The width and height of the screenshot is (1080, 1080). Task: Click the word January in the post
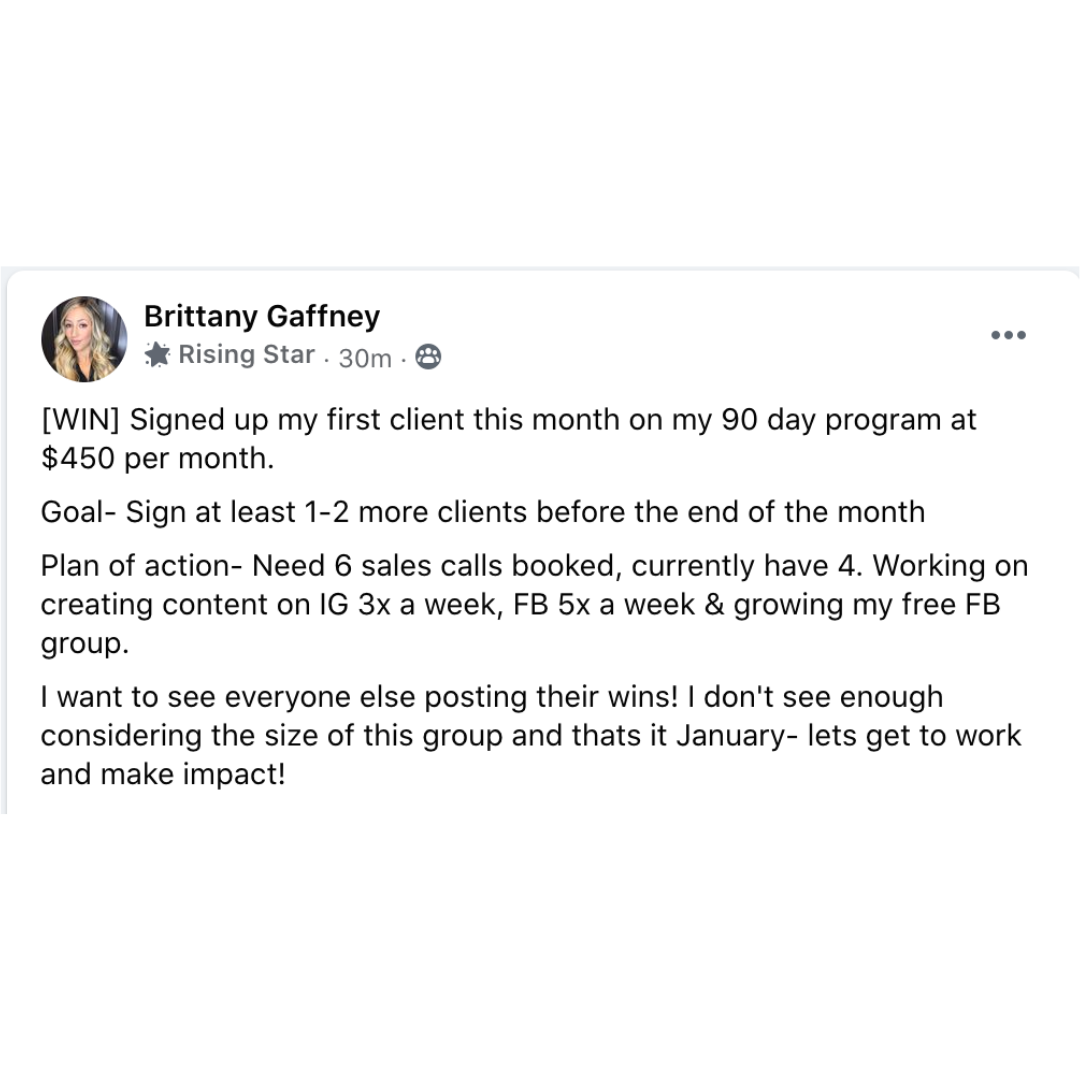[x=731, y=736]
